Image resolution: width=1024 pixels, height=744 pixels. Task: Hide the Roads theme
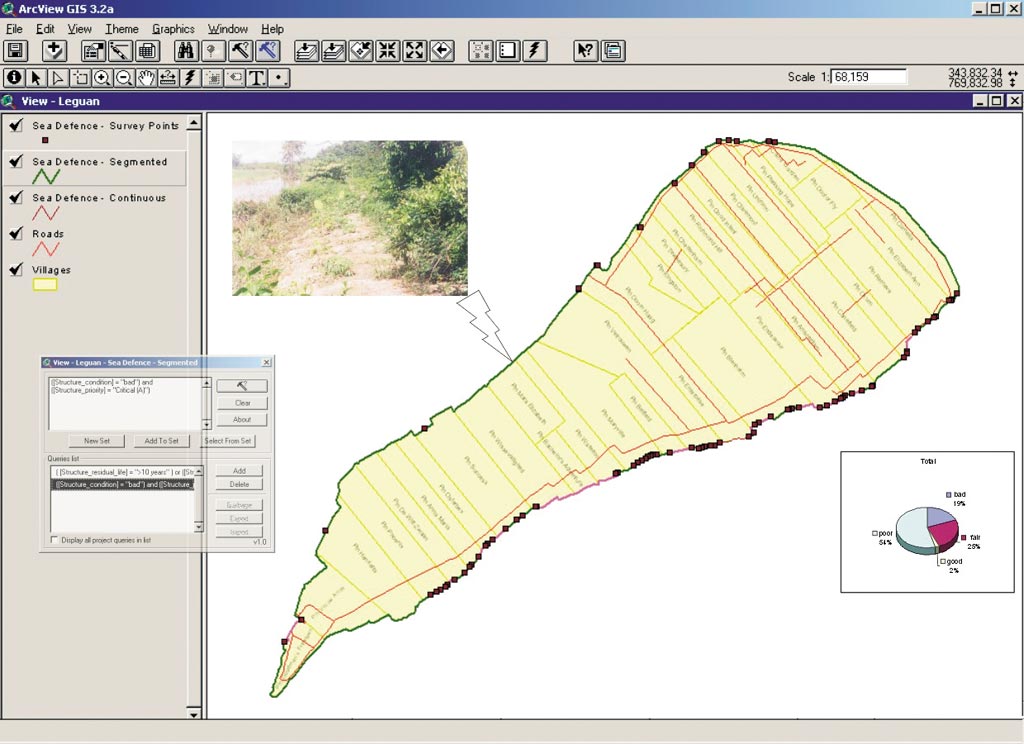coord(16,233)
